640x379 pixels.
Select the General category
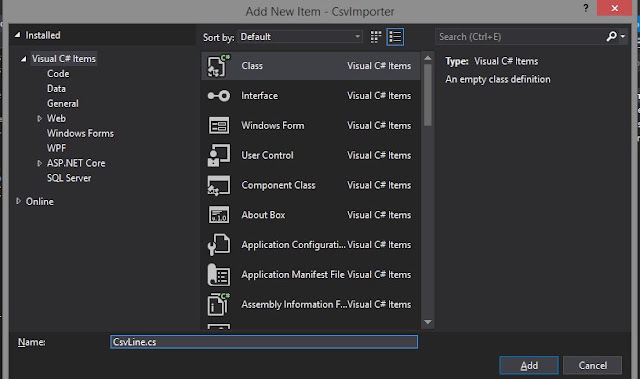coord(63,104)
